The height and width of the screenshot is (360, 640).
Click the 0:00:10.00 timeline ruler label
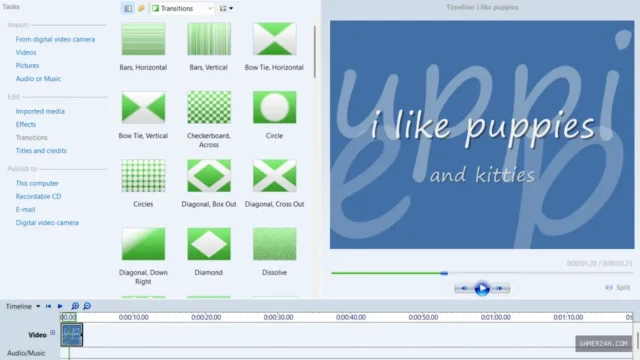coord(133,317)
